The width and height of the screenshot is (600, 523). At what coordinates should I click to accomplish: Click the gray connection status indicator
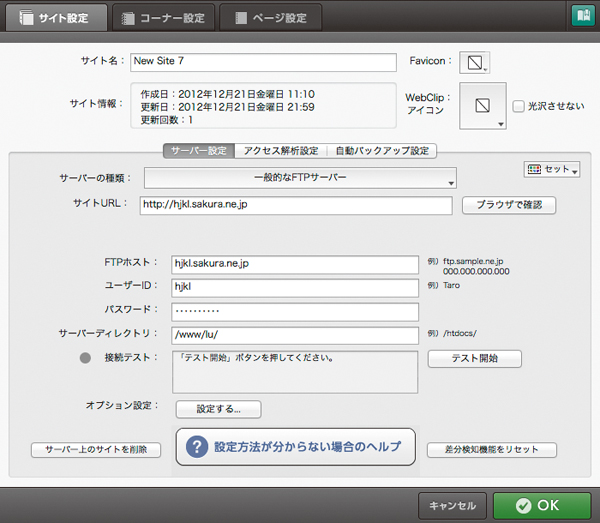point(85,358)
